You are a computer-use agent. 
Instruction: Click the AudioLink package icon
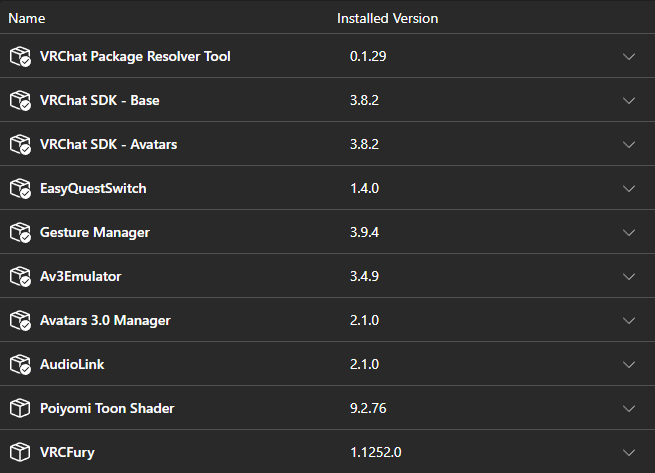[20, 364]
